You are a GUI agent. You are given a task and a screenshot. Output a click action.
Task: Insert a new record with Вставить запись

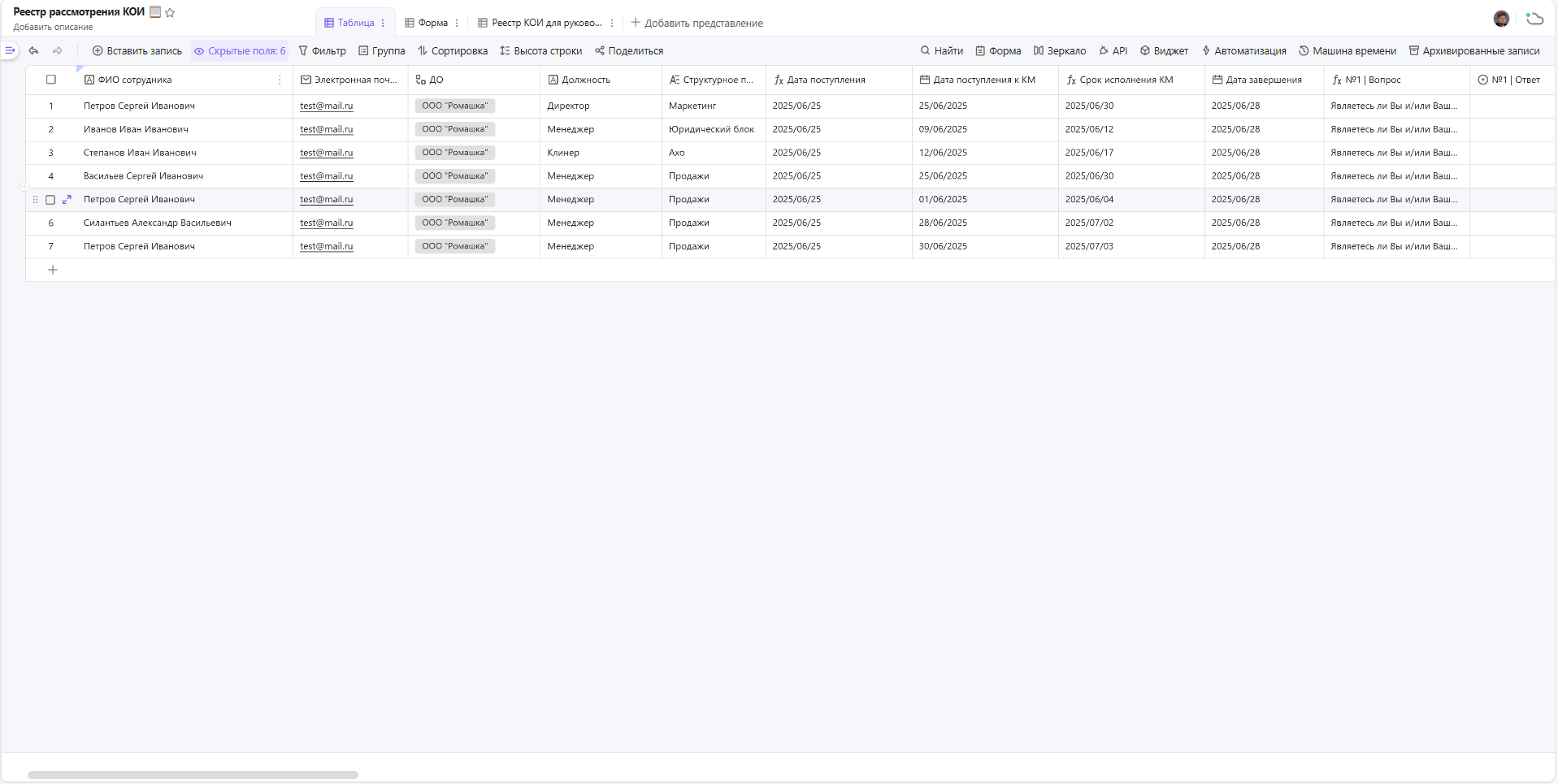coord(137,50)
